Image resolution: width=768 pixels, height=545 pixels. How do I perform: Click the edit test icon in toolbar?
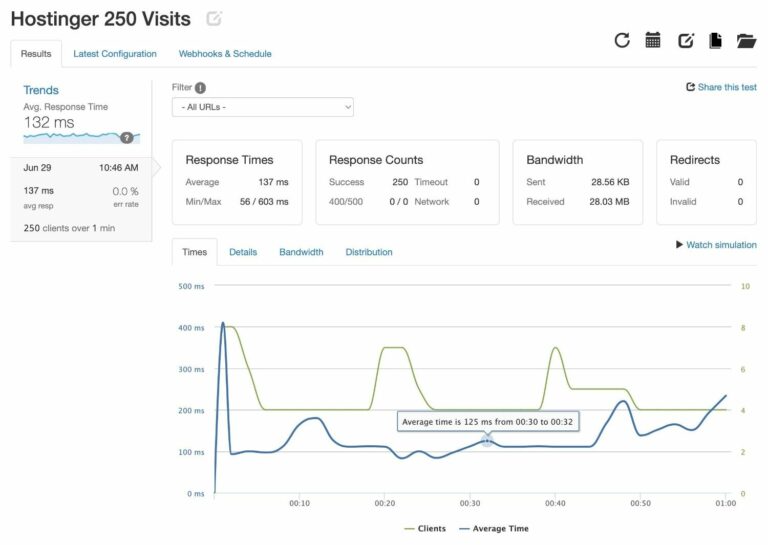(x=685, y=41)
